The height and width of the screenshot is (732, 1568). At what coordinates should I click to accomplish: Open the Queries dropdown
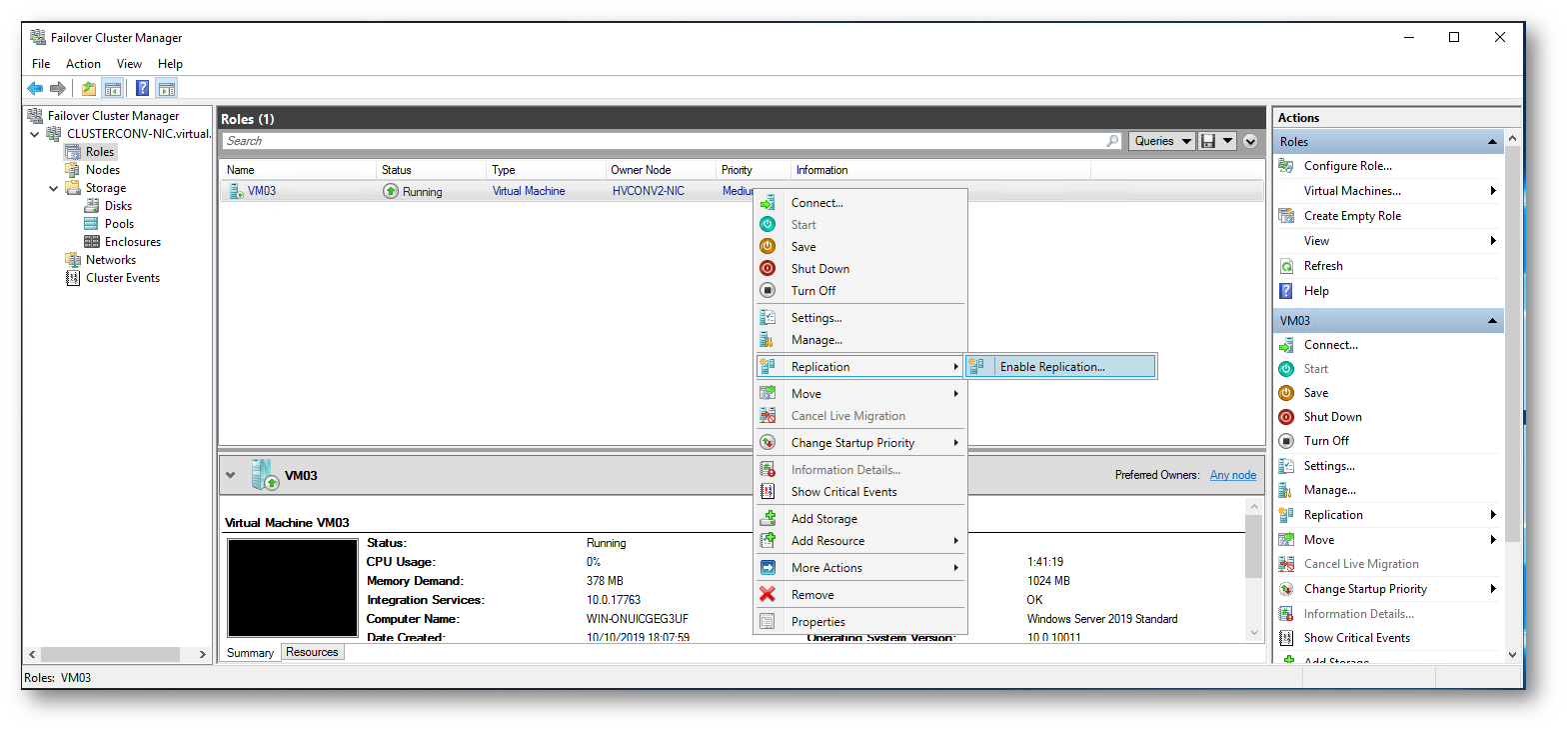(1162, 141)
